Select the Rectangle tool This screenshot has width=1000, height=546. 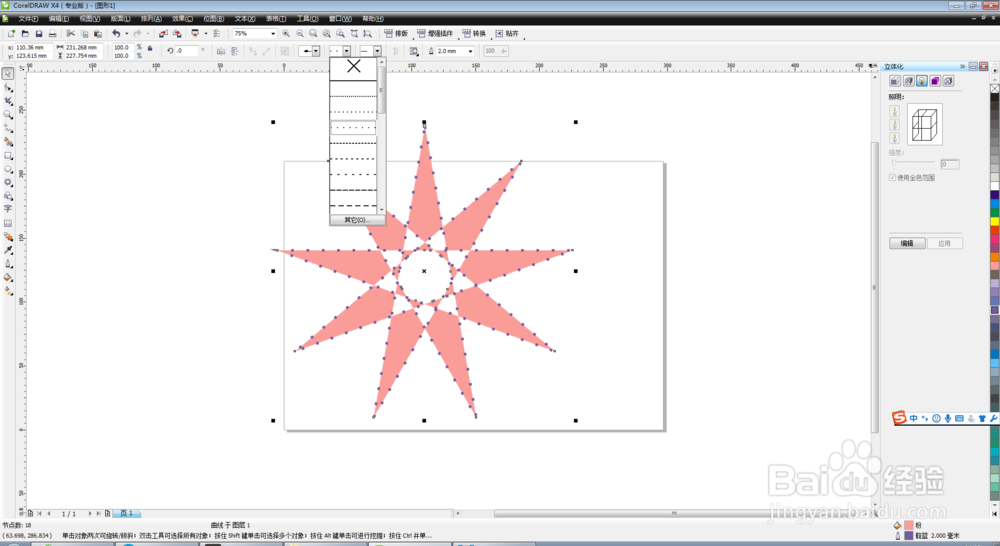click(x=8, y=155)
